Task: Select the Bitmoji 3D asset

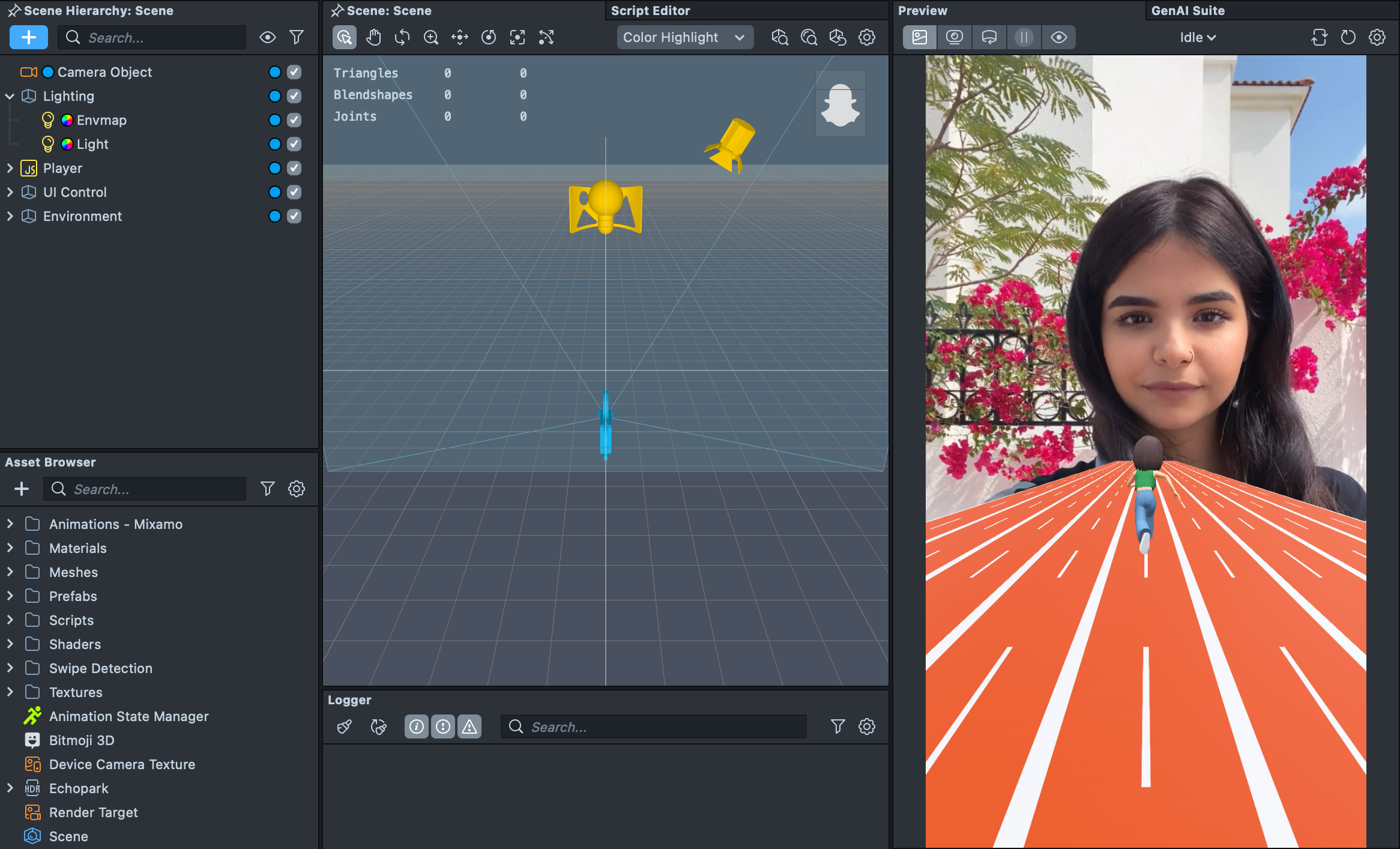Action: tap(82, 740)
